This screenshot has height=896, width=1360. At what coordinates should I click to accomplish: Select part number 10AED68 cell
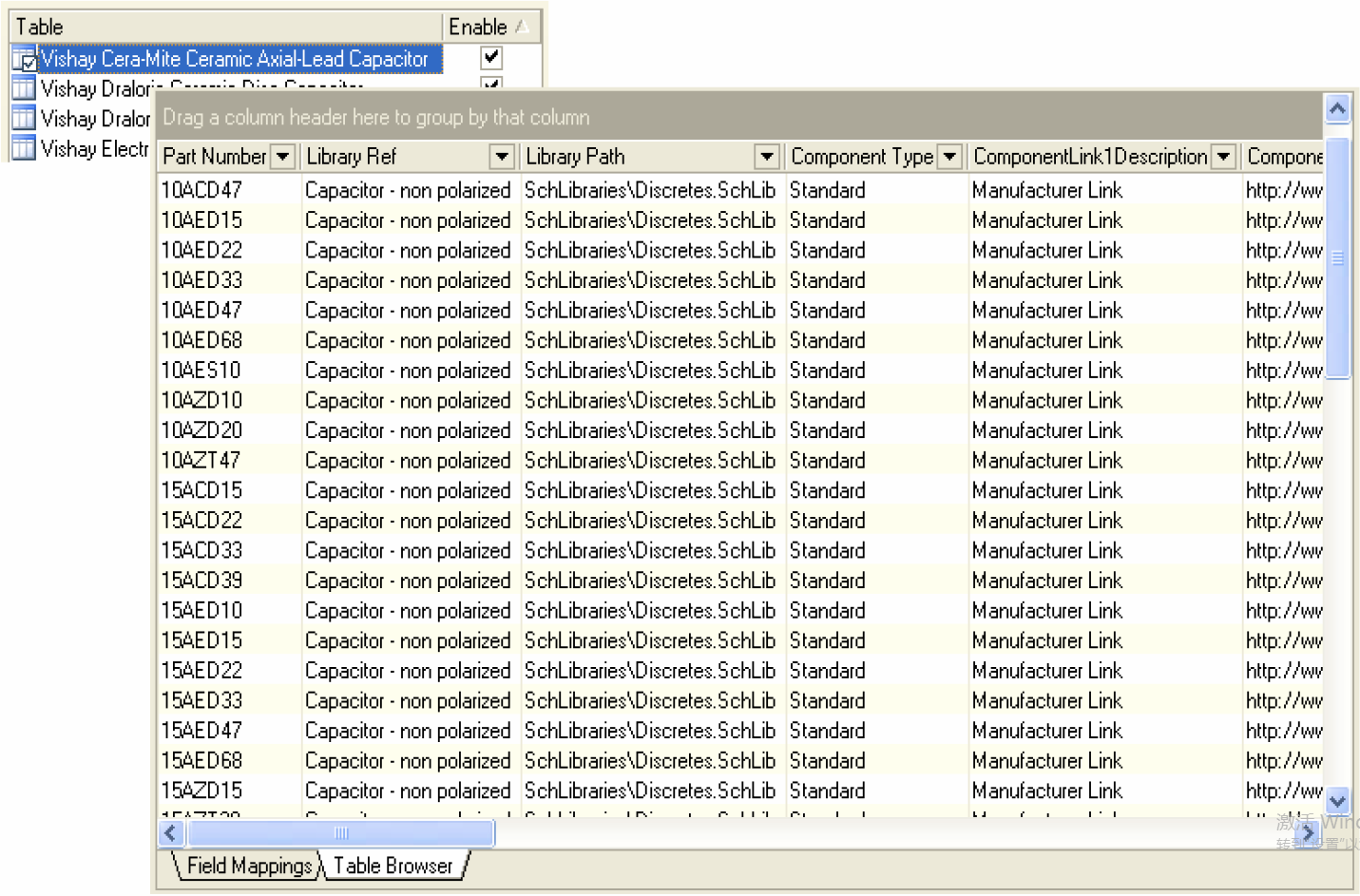click(229, 340)
